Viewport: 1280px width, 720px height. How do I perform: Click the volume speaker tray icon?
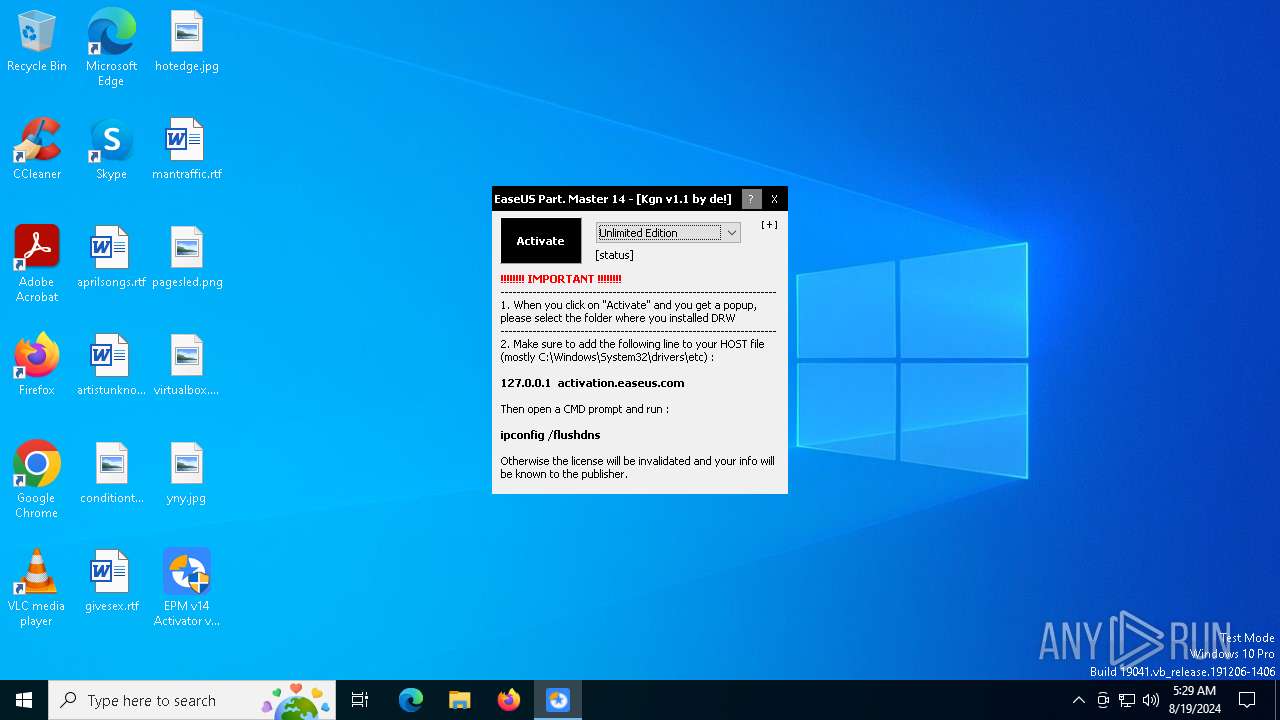pyautogui.click(x=1151, y=700)
